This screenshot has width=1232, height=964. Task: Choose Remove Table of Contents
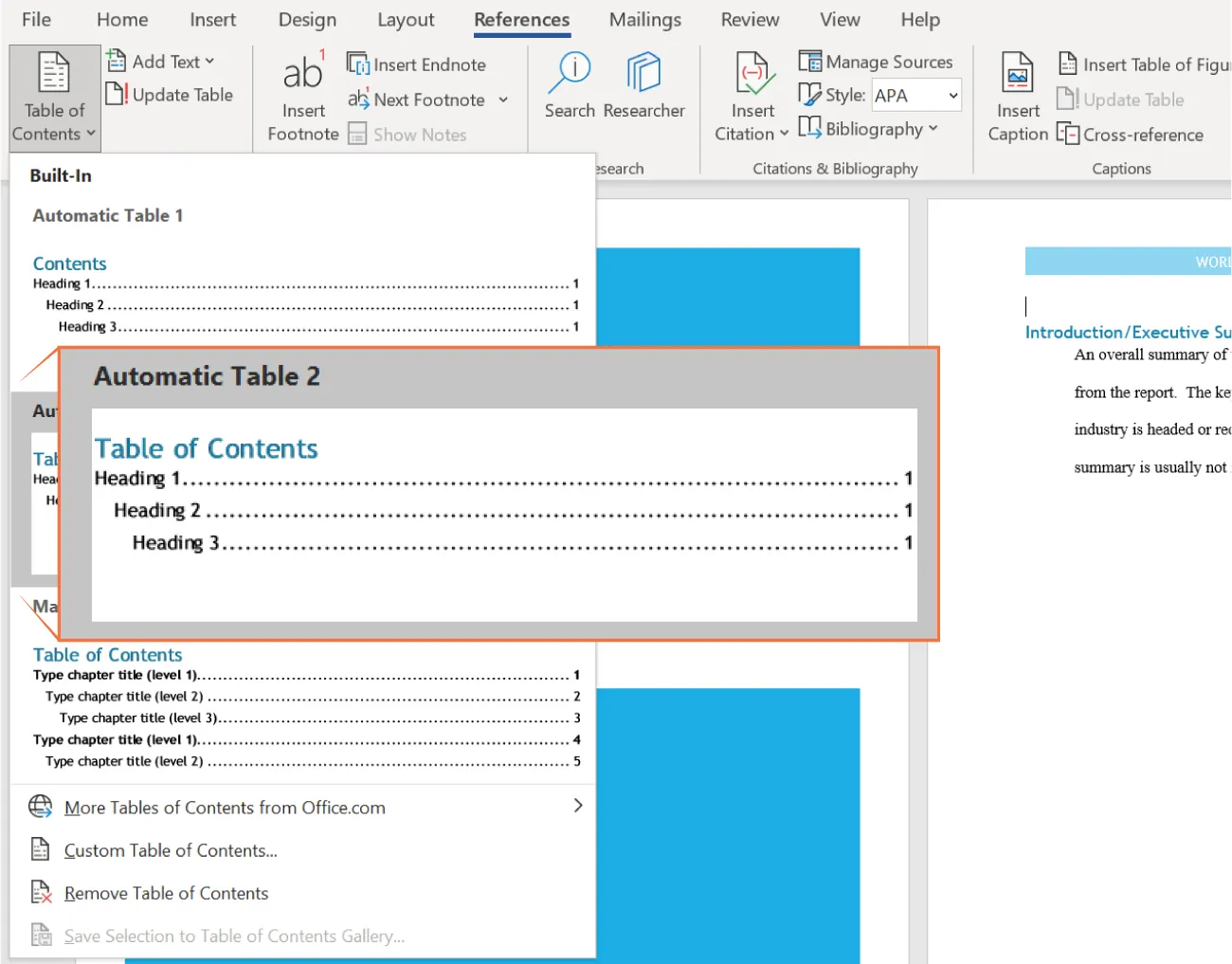pos(166,892)
